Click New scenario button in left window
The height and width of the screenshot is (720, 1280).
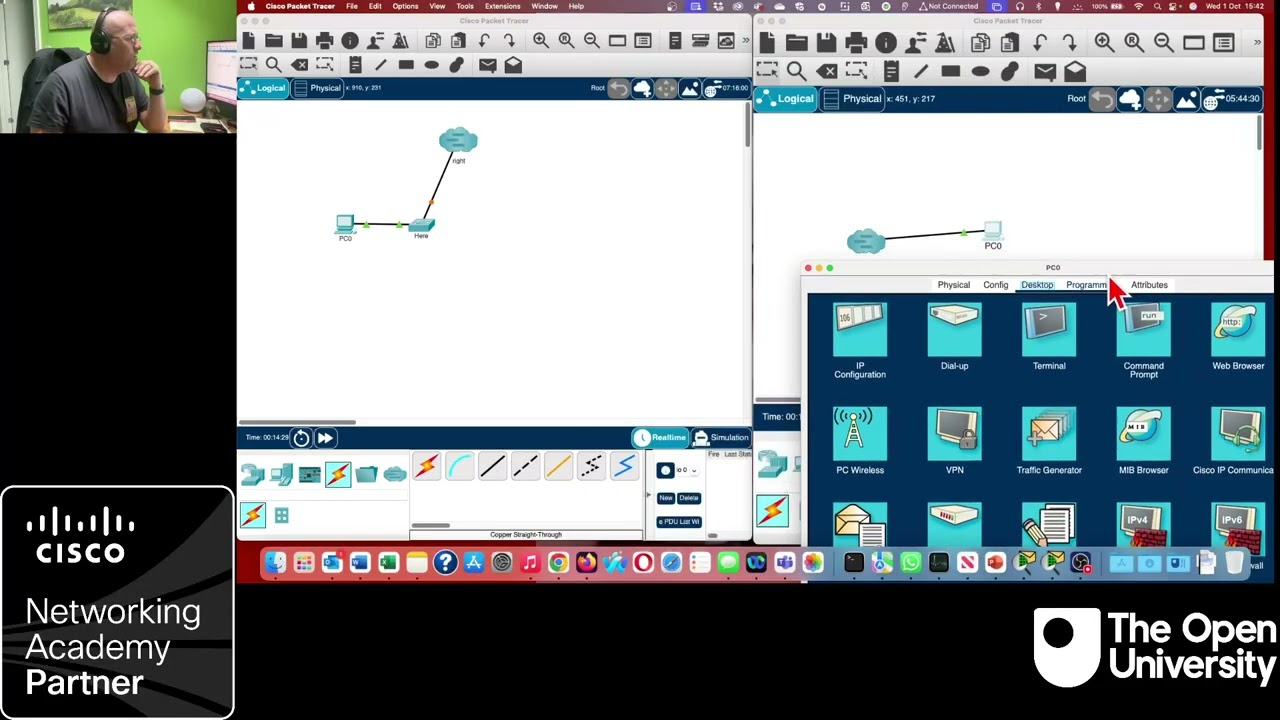[666, 498]
